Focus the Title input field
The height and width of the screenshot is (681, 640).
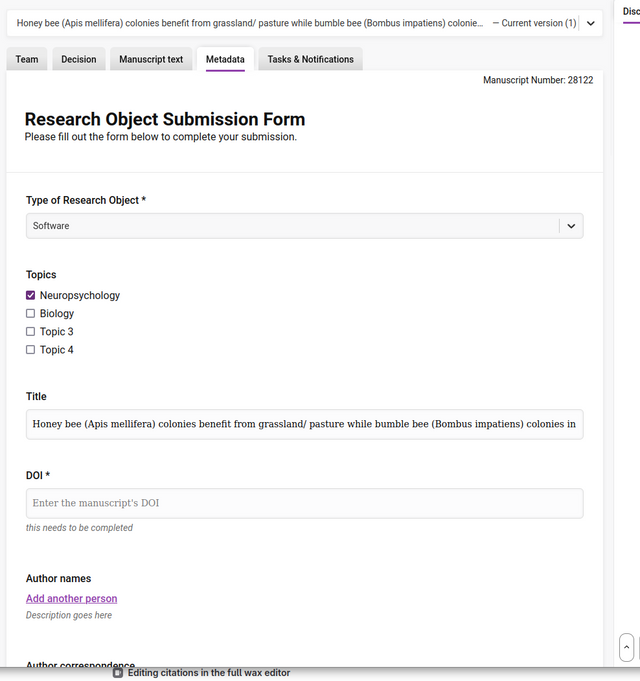tap(304, 424)
